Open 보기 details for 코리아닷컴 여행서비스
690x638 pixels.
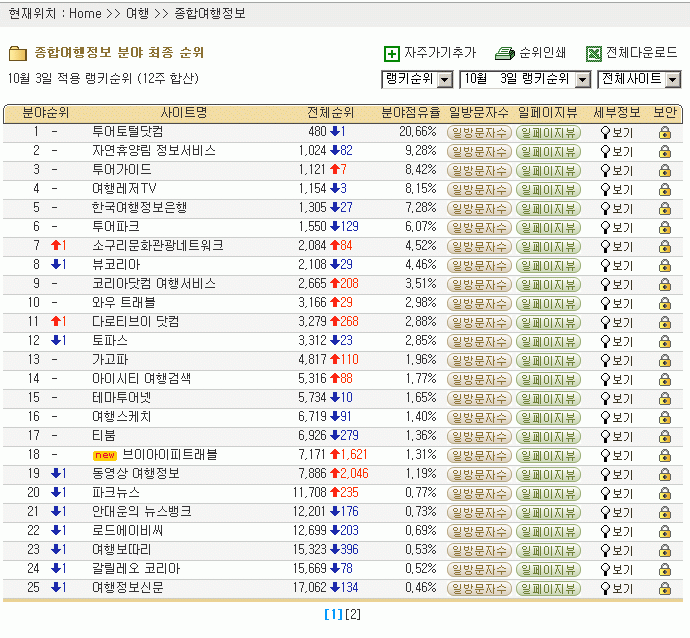[x=617, y=285]
